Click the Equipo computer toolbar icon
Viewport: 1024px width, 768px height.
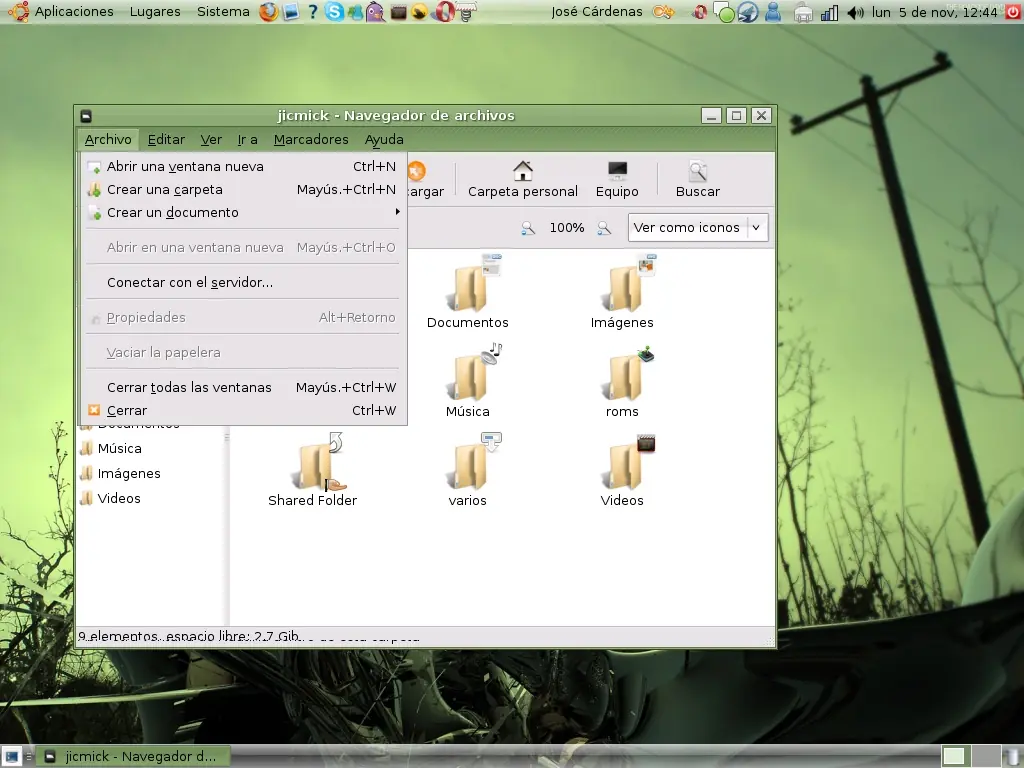coord(617,180)
